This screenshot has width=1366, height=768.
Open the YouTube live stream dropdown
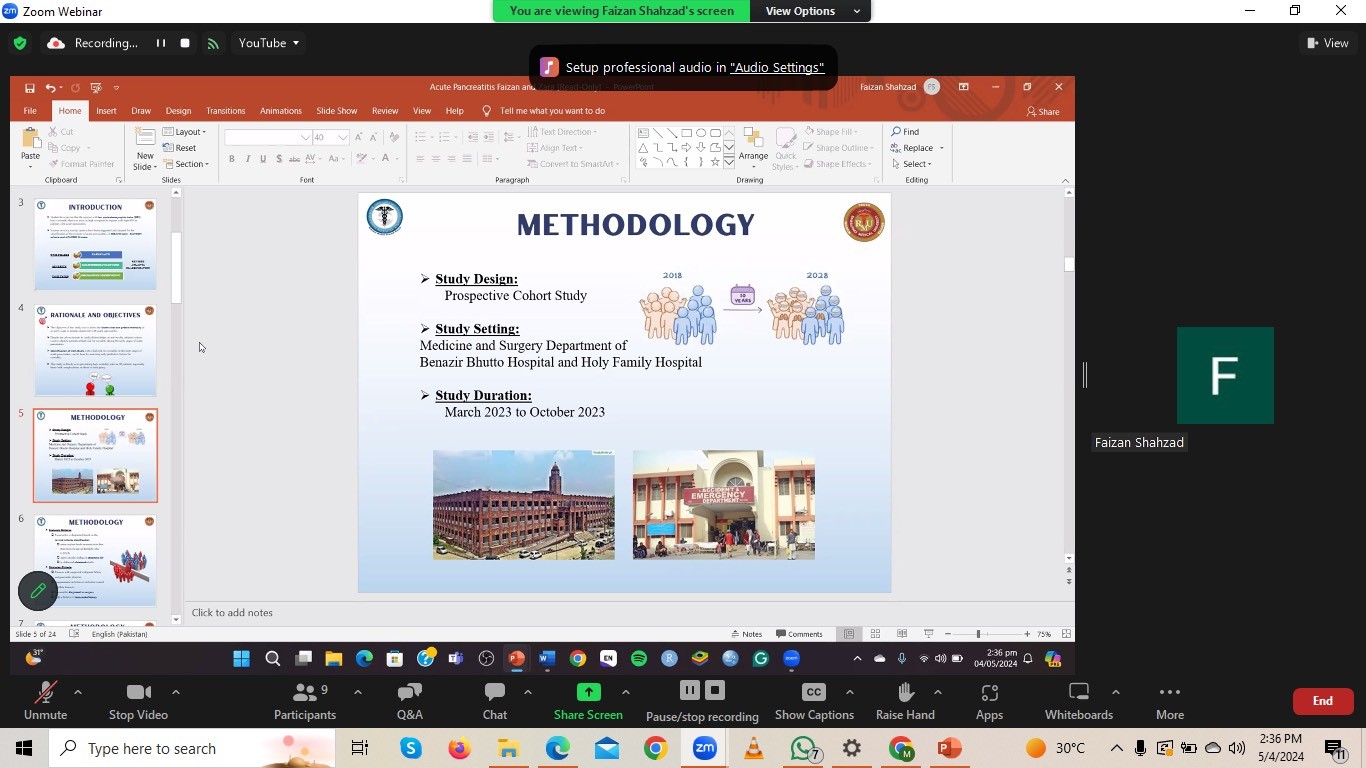click(x=269, y=43)
